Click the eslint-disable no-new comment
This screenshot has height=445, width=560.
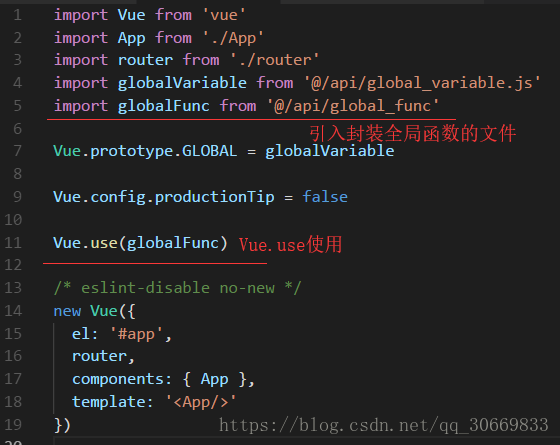point(178,288)
